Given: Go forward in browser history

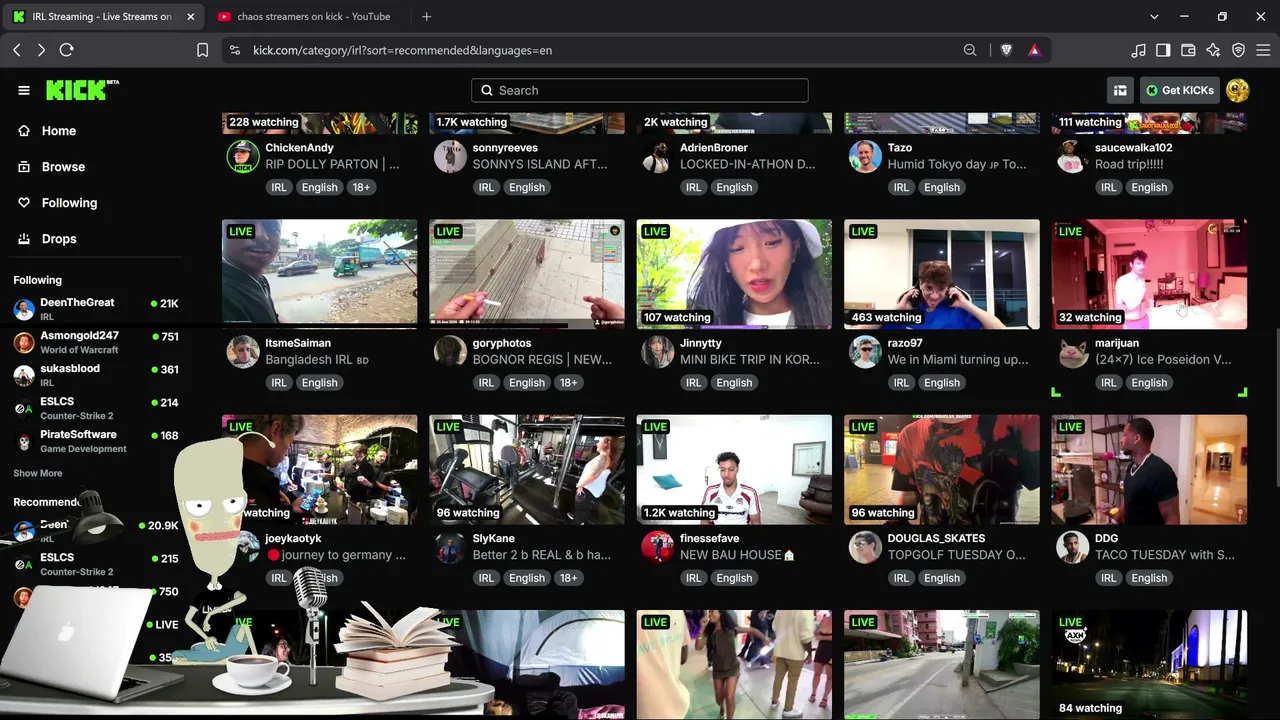Looking at the screenshot, I should [x=41, y=50].
